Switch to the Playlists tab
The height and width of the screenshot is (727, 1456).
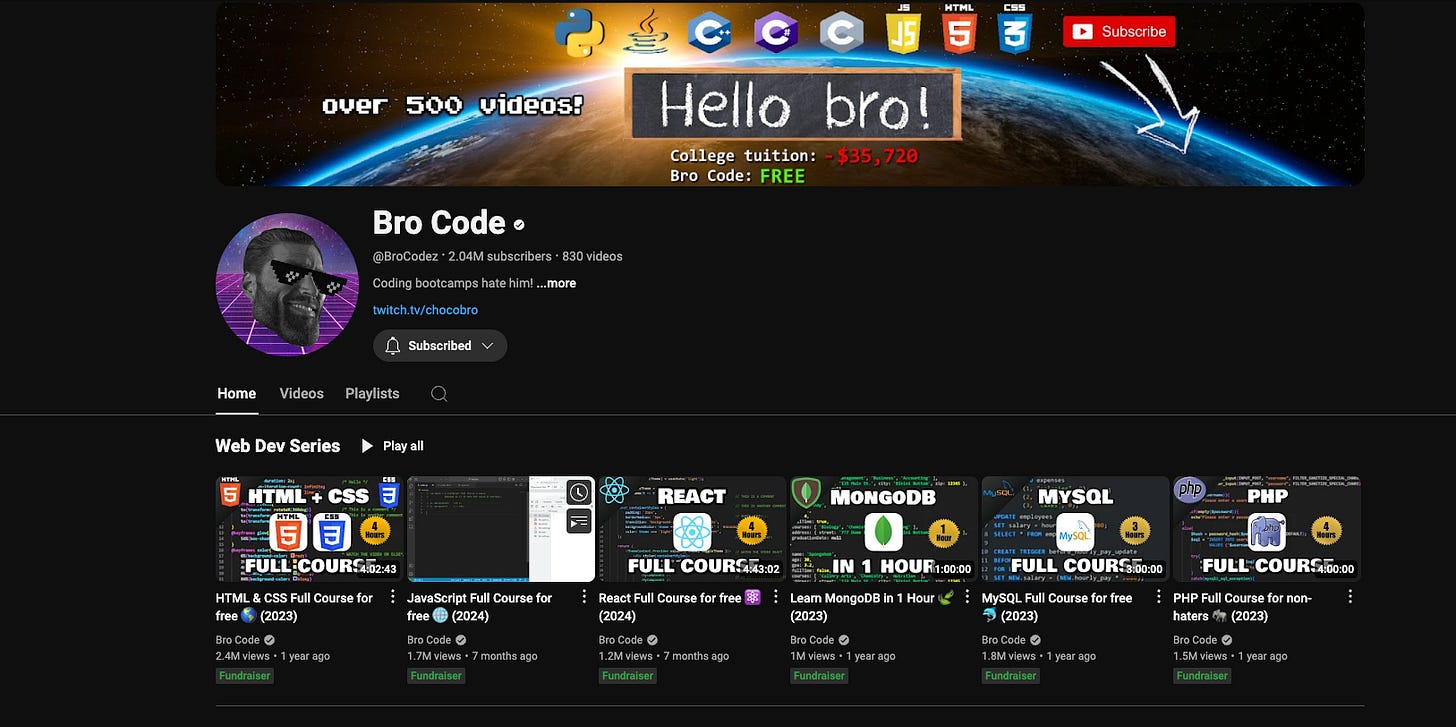(372, 393)
